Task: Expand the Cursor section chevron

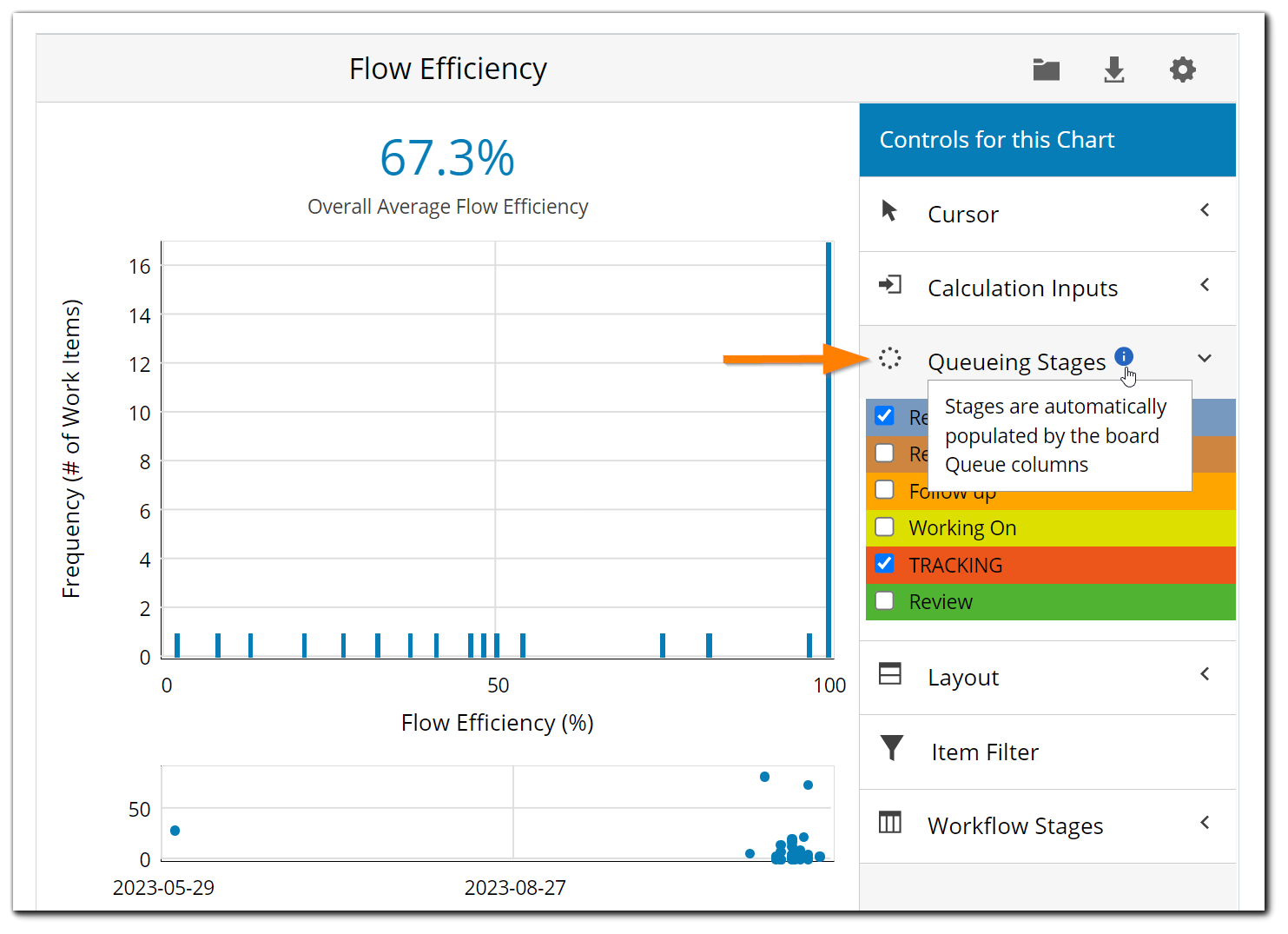Action: pyautogui.click(x=1205, y=210)
